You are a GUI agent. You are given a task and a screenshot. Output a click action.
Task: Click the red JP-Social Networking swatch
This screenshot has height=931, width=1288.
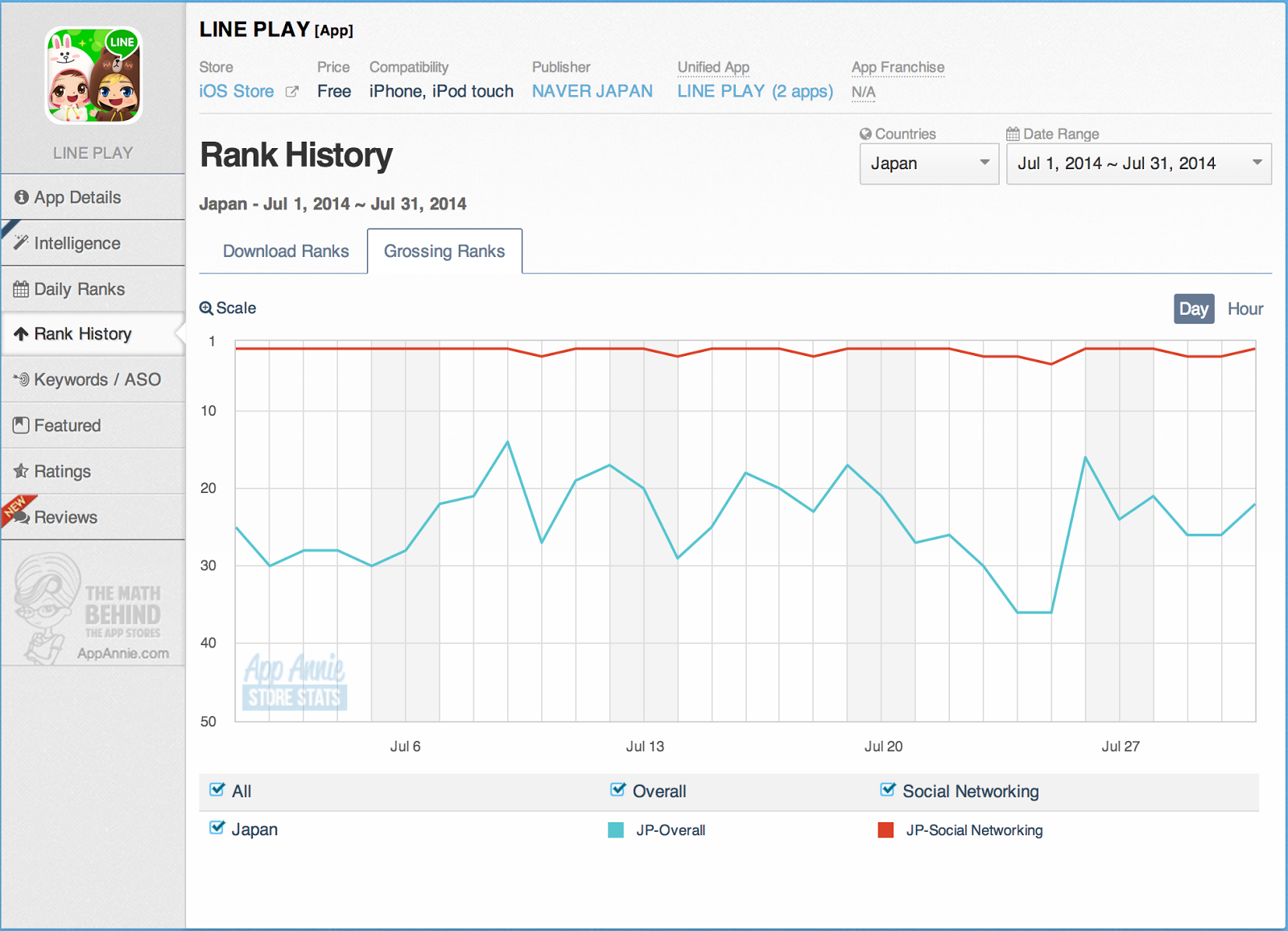coord(885,830)
